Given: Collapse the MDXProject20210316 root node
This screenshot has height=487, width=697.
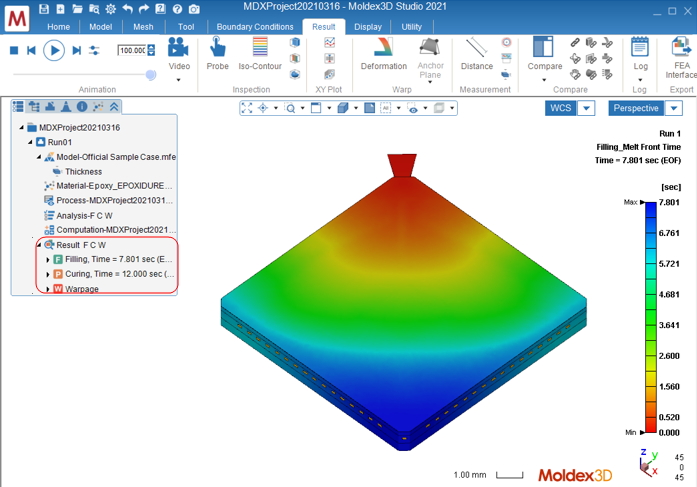Looking at the screenshot, I should (x=21, y=128).
